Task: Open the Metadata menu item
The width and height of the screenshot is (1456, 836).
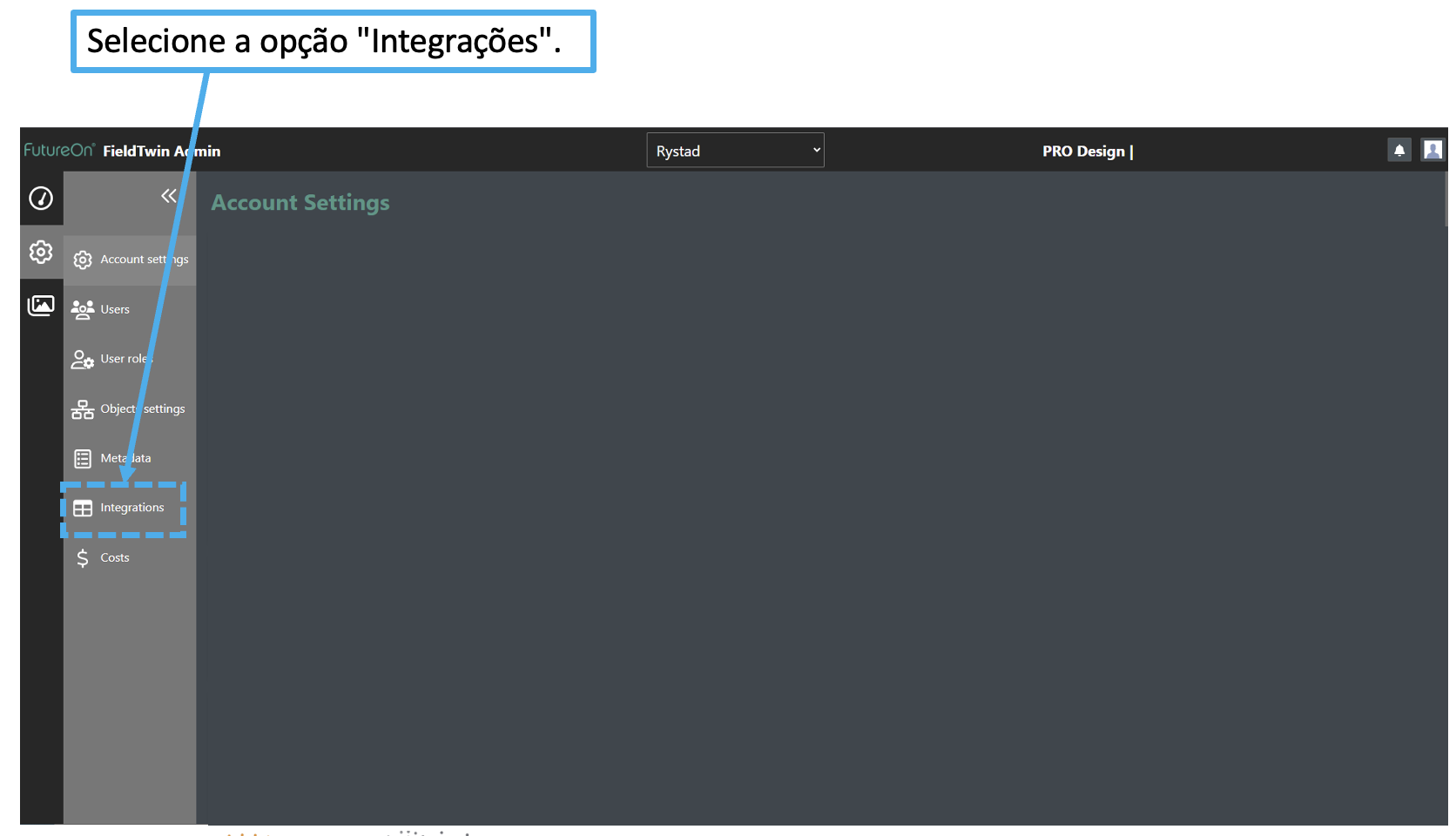Action: click(130, 459)
